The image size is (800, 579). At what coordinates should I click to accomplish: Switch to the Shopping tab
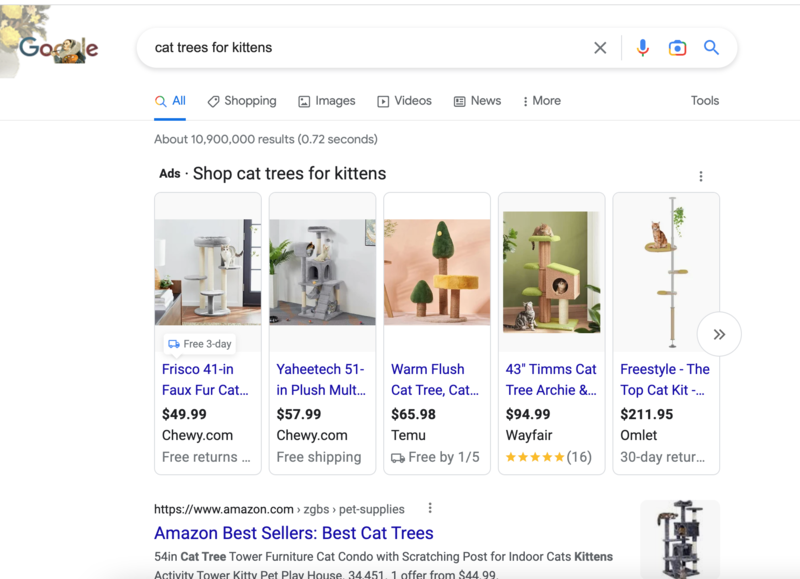click(x=242, y=101)
